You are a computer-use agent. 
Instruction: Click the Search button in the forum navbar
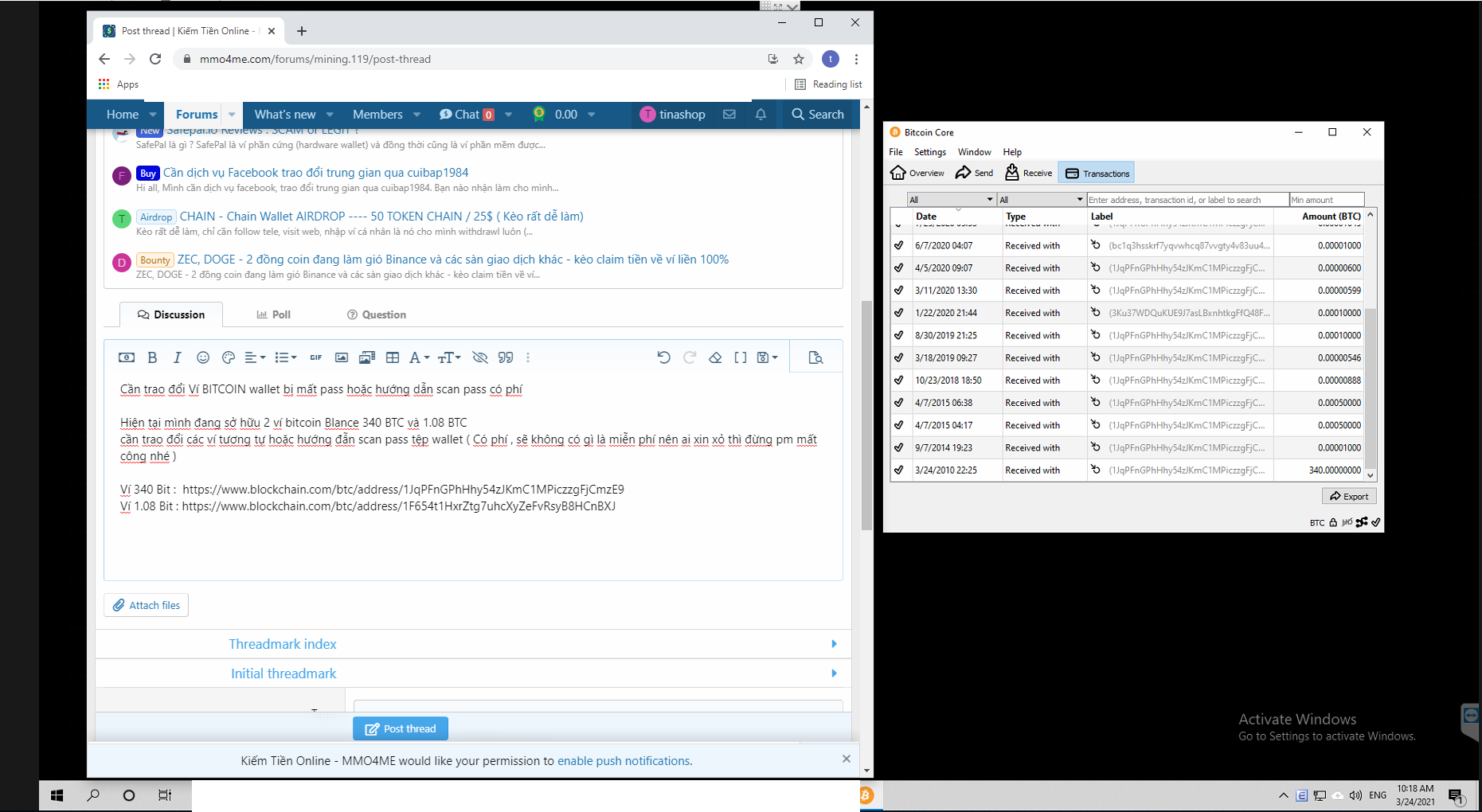818,115
